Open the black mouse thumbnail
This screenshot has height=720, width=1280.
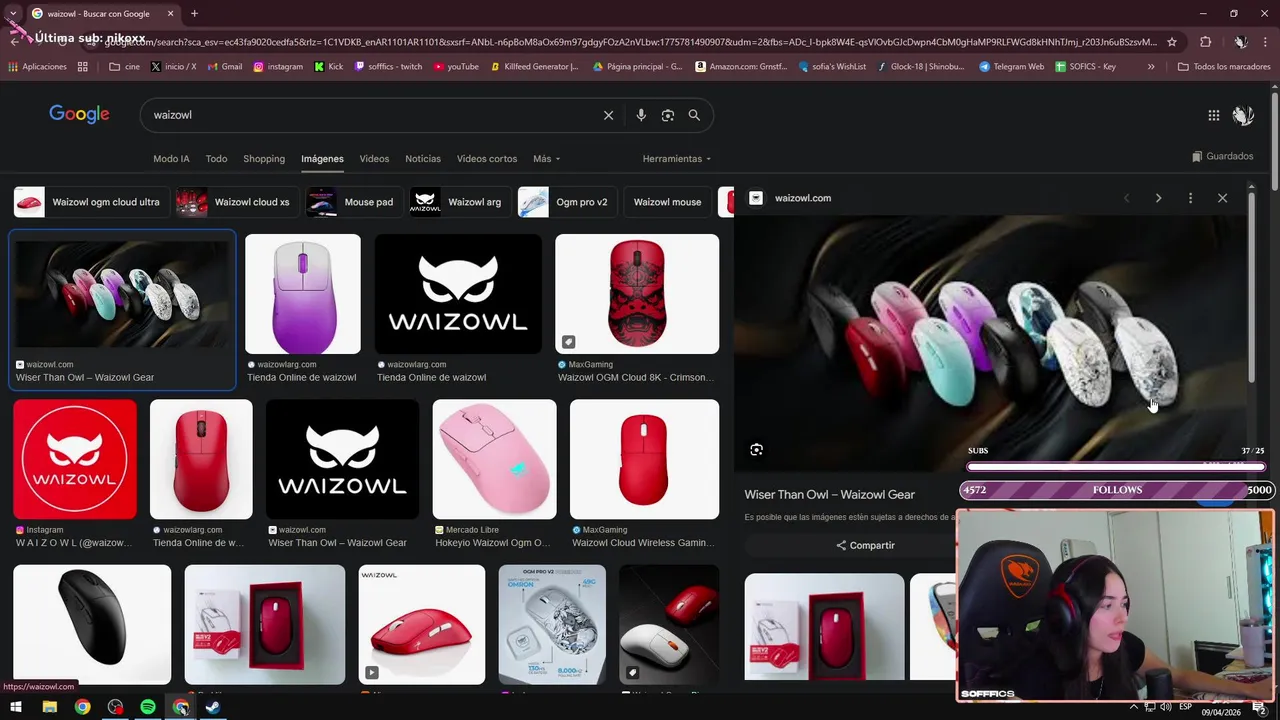(x=92, y=624)
